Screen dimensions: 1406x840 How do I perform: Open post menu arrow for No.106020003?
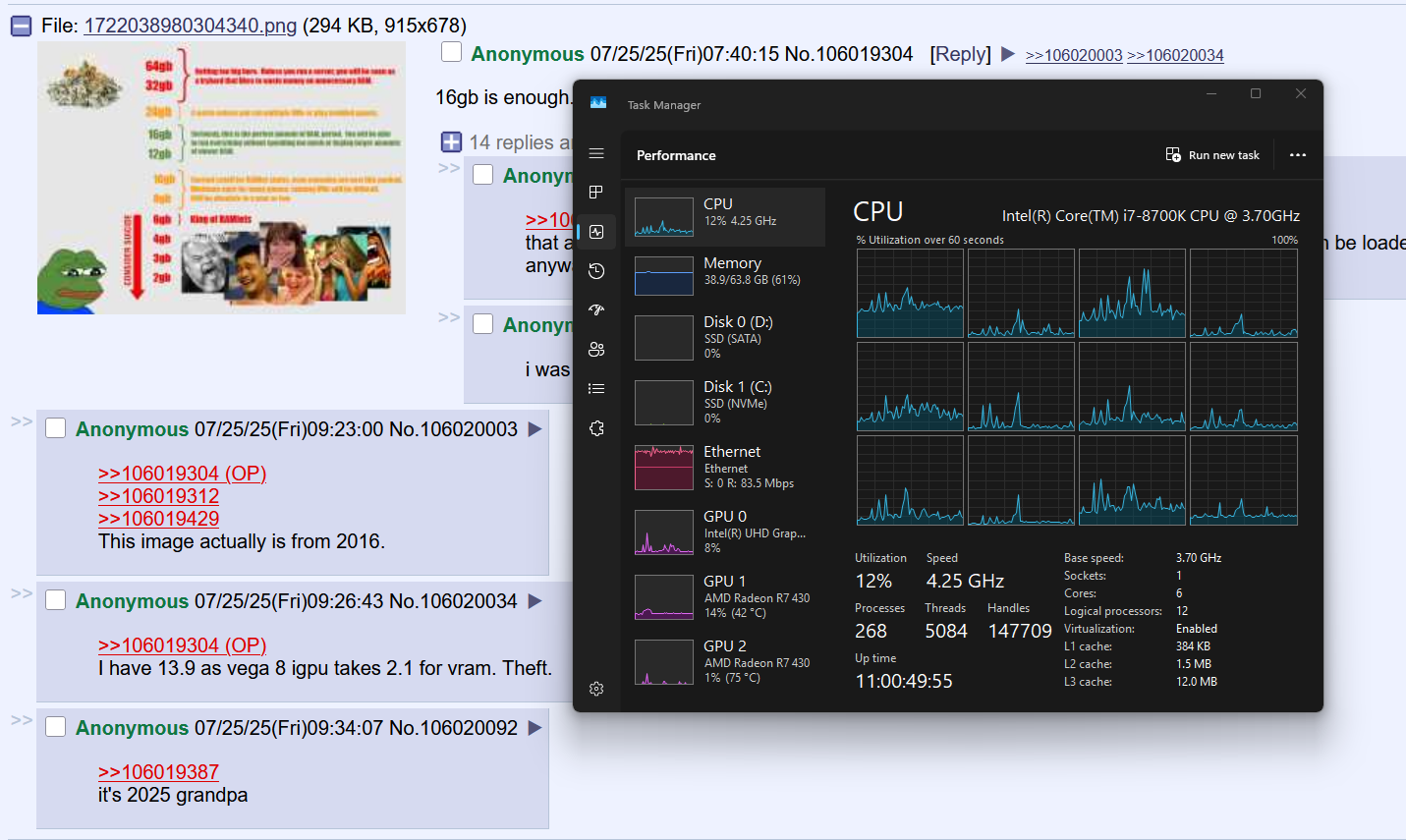(534, 429)
